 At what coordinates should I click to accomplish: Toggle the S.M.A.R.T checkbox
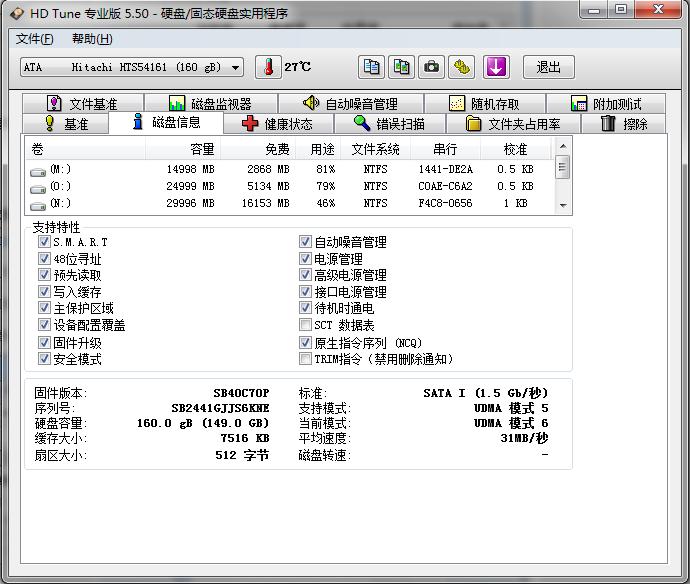44,242
